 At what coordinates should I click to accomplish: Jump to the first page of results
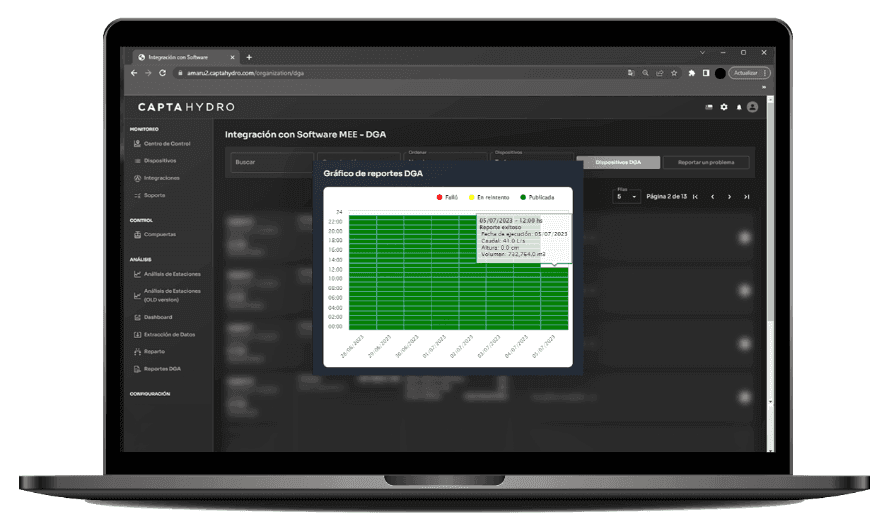click(x=695, y=197)
